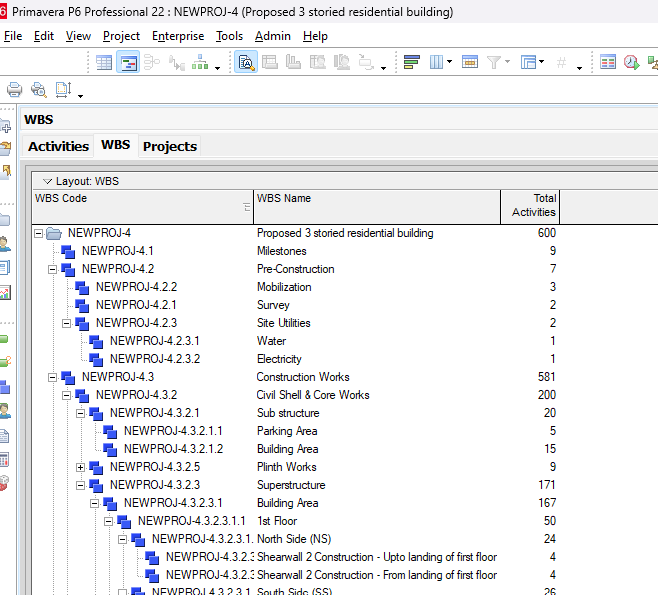Open Print Preview from the toolbar
Image resolution: width=658 pixels, height=595 pixels.
39,90
